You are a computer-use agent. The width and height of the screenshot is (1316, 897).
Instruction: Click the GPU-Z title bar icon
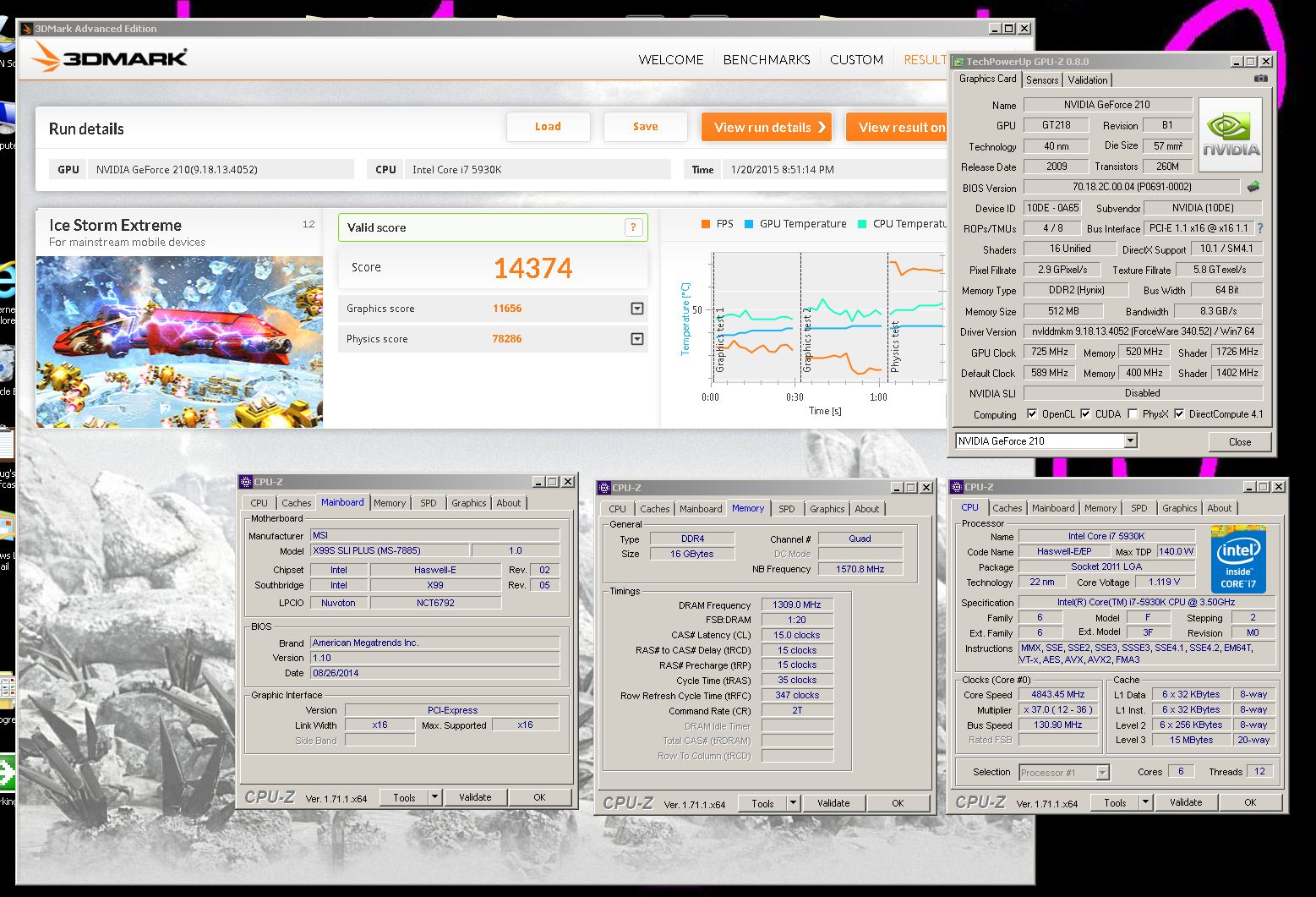pyautogui.click(x=958, y=62)
